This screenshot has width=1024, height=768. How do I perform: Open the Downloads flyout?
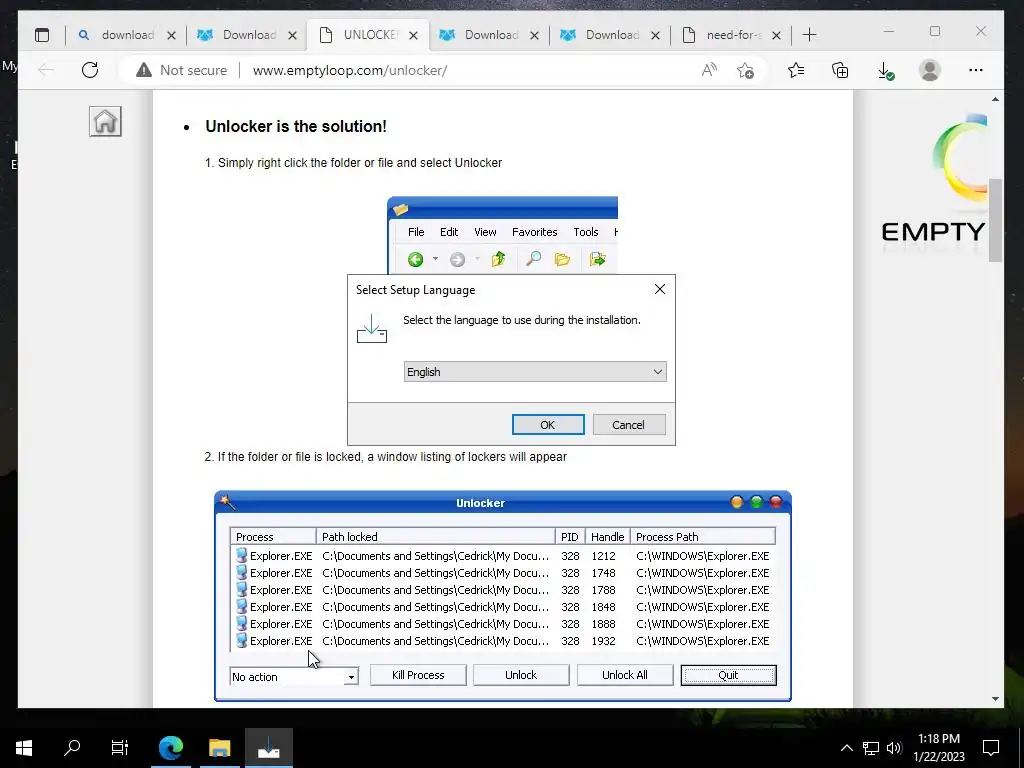(885, 70)
